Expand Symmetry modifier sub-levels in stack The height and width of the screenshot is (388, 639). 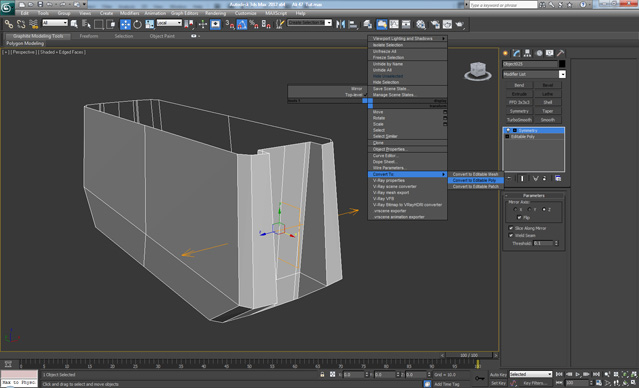coord(515,130)
